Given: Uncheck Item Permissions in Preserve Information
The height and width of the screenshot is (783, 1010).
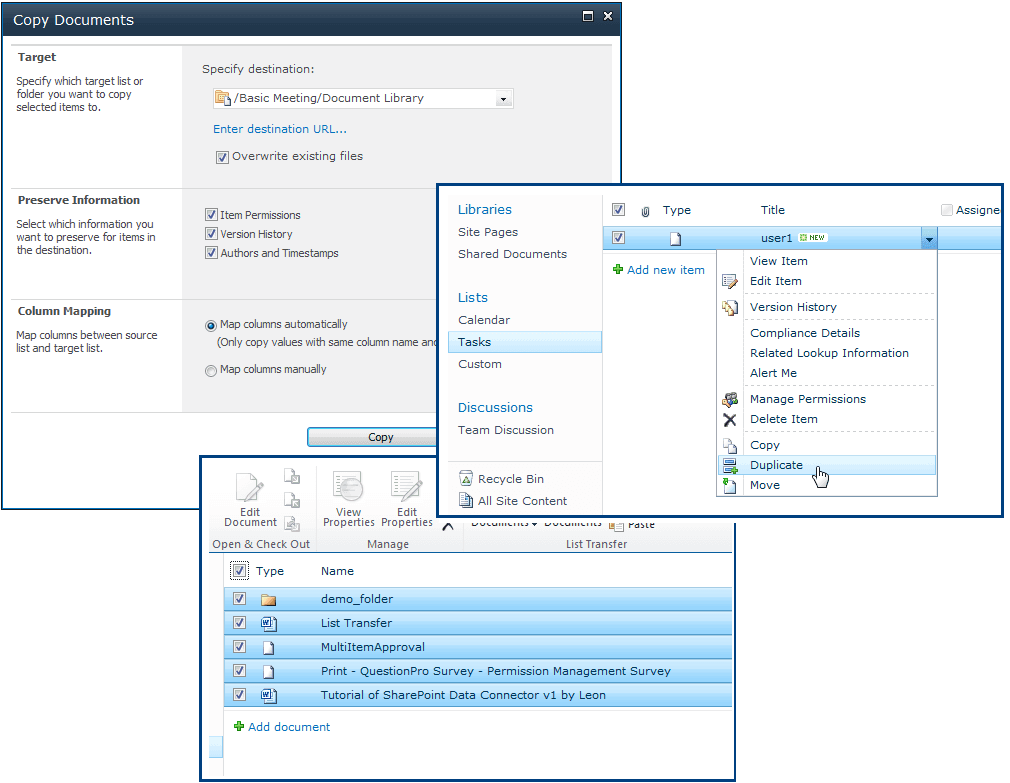Looking at the screenshot, I should point(211,214).
